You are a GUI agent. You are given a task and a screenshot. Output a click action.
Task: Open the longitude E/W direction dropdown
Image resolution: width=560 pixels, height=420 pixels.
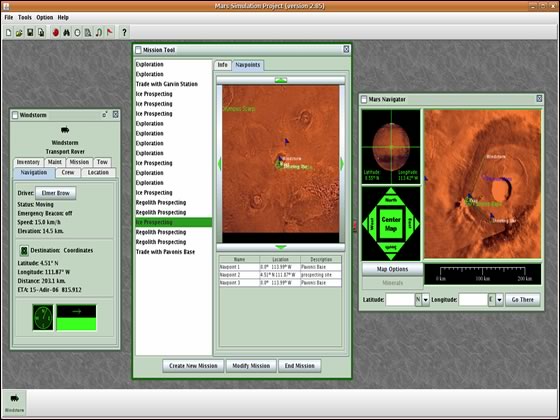click(499, 300)
